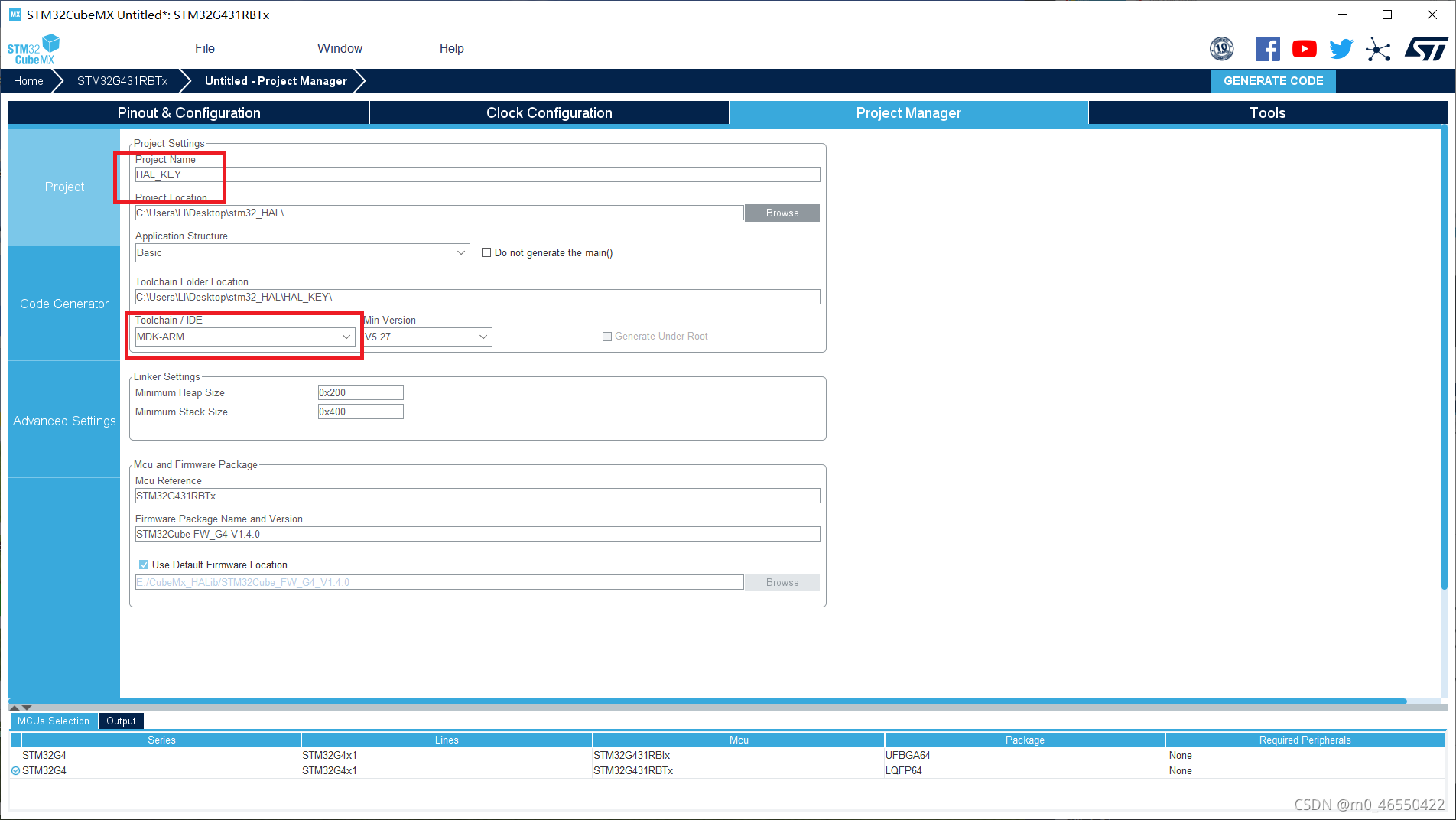Select the STM32G431RBIx table row

click(x=726, y=755)
